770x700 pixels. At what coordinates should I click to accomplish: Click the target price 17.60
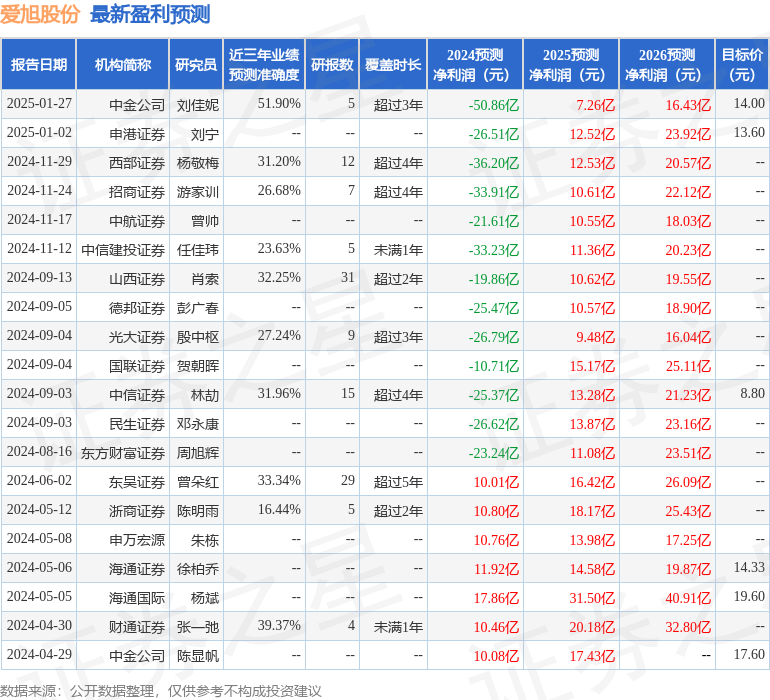pyautogui.click(x=749, y=654)
